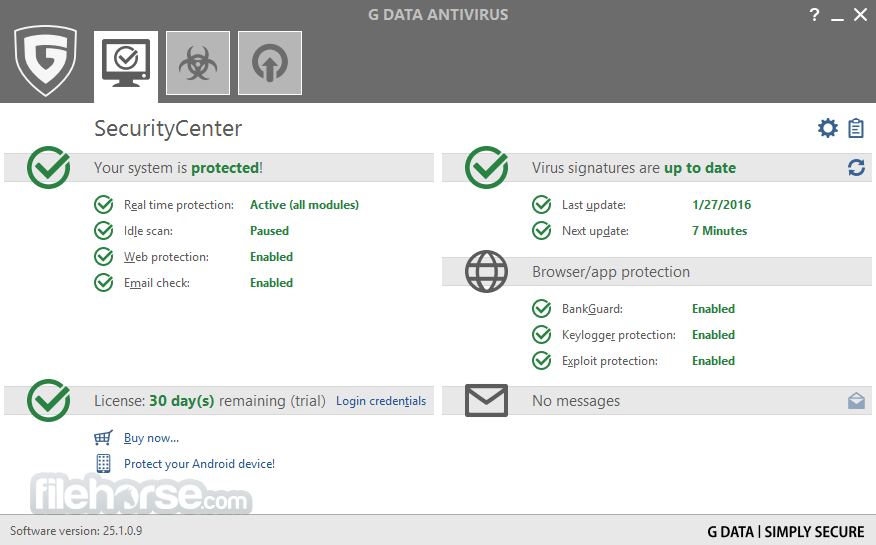
Task: Click the large mail envelope icon
Action: coord(486,400)
